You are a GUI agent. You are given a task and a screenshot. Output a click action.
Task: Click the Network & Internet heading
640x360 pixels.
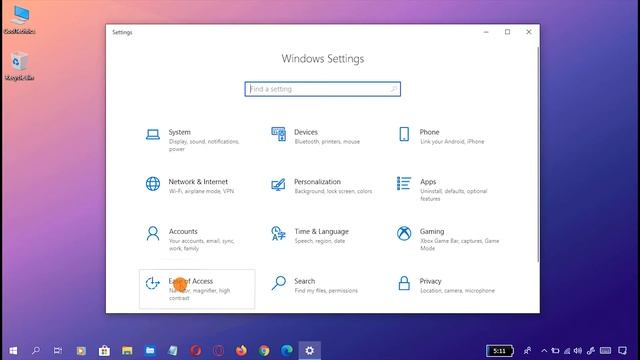pyautogui.click(x=198, y=182)
